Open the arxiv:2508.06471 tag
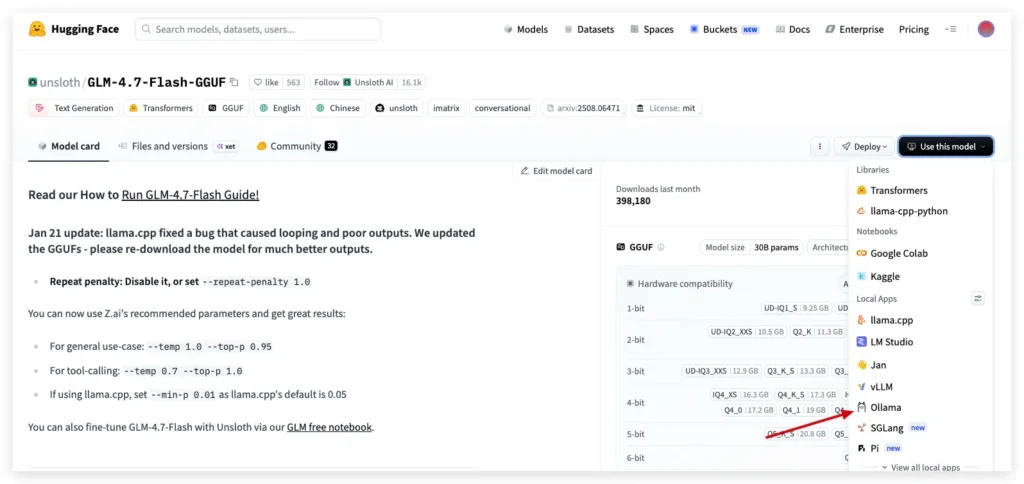Viewport: 1024px width, 484px height. [583, 108]
